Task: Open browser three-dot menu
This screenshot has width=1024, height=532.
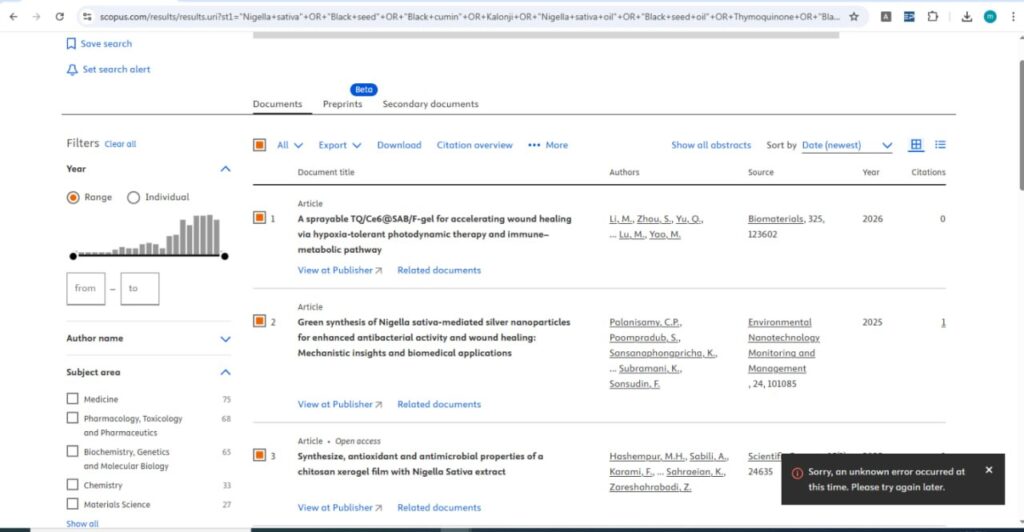Action: coord(1013,17)
